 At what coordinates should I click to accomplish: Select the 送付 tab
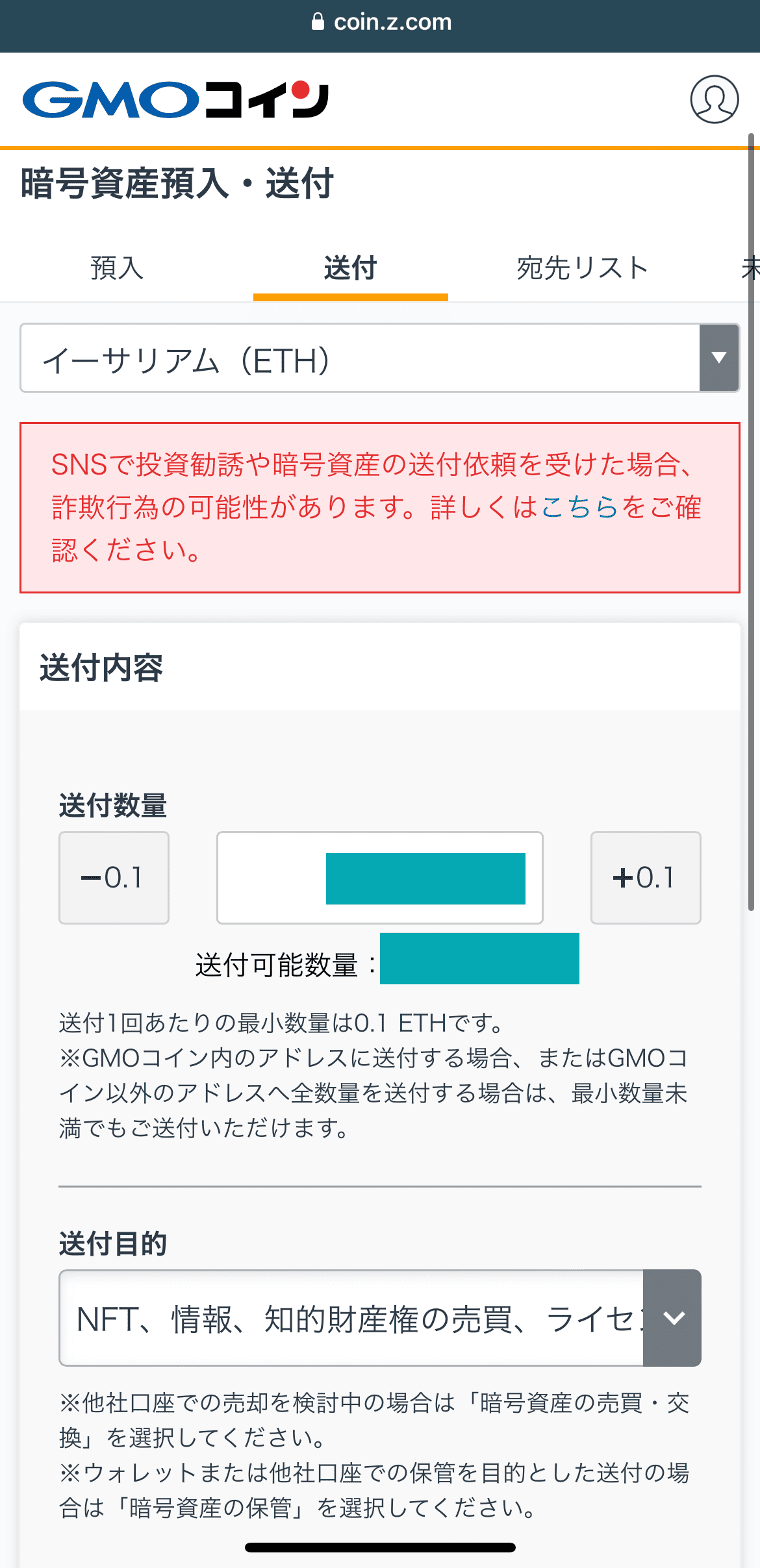pyautogui.click(x=350, y=268)
